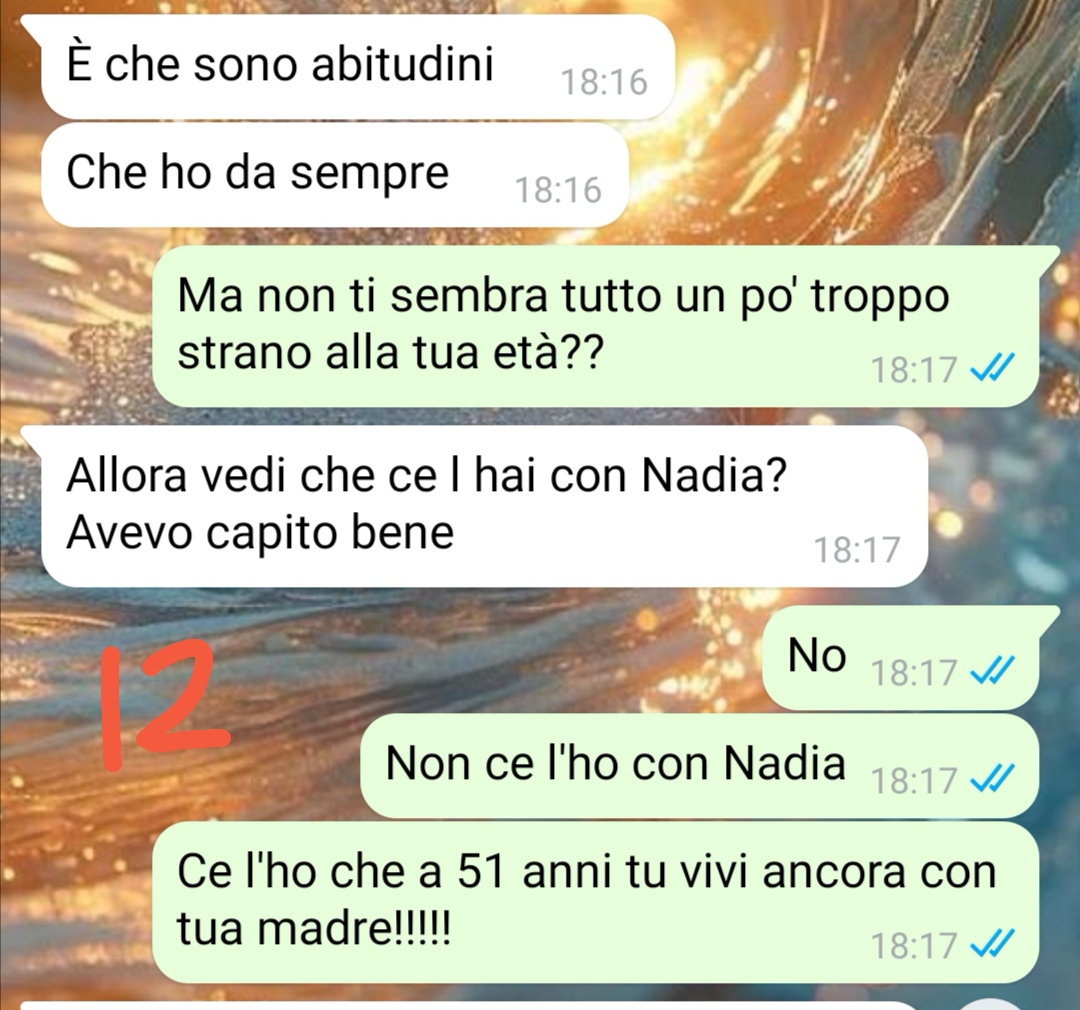Tap the words 'tua madre!!!!!'
This screenshot has height=1010, width=1080.
(x=314, y=929)
